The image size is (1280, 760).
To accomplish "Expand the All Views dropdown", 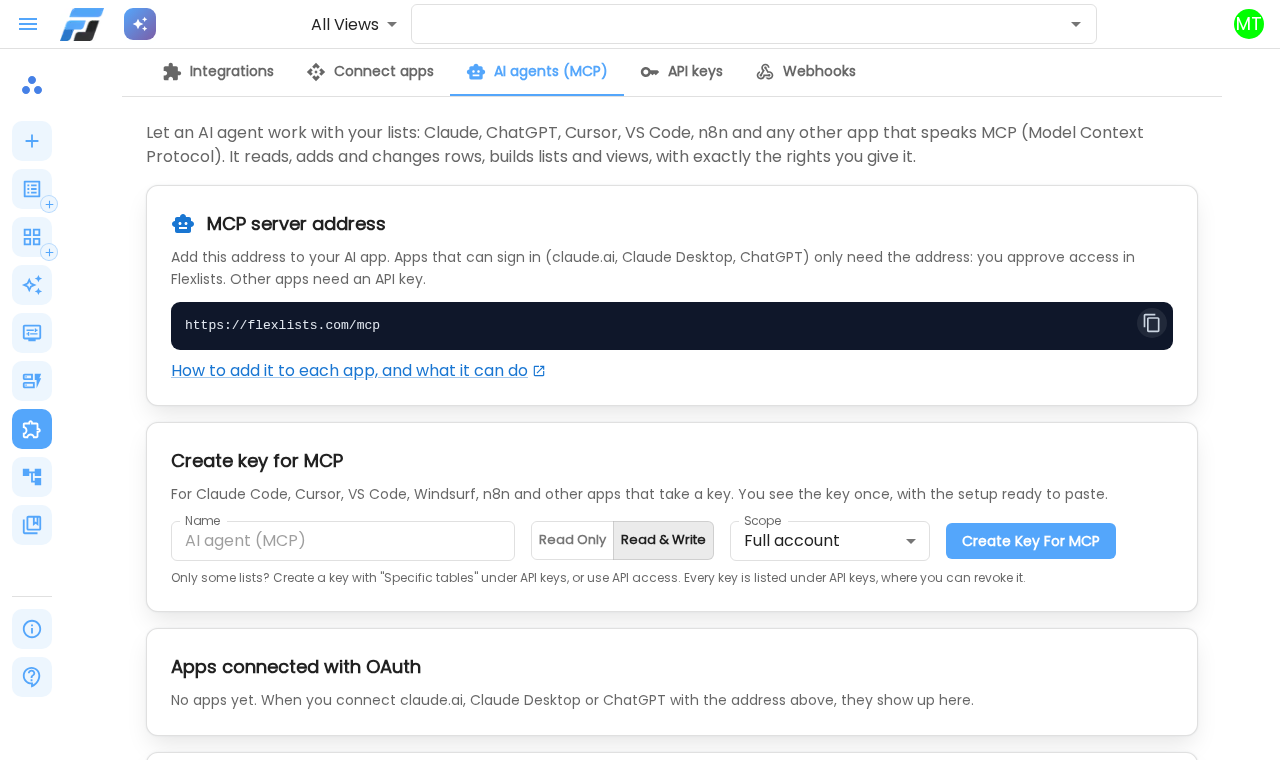I will 355,24.
